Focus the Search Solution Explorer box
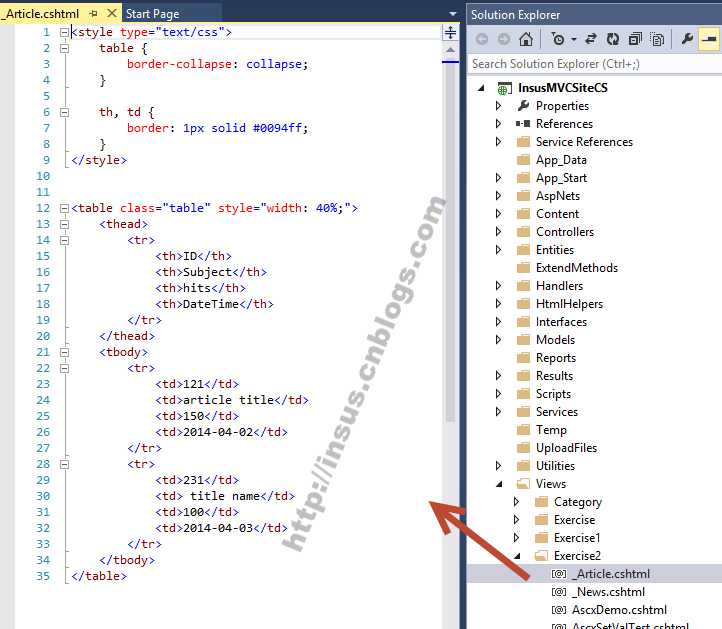722x629 pixels. (594, 64)
